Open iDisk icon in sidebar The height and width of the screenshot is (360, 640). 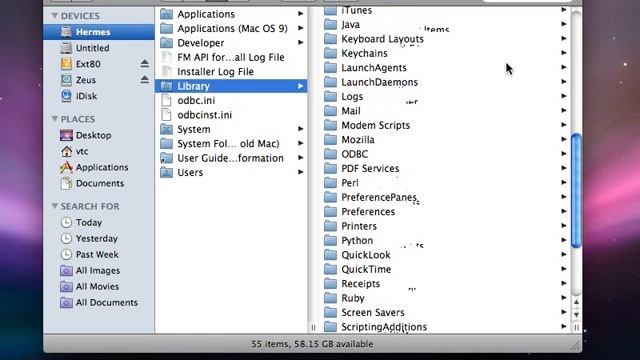point(66,96)
